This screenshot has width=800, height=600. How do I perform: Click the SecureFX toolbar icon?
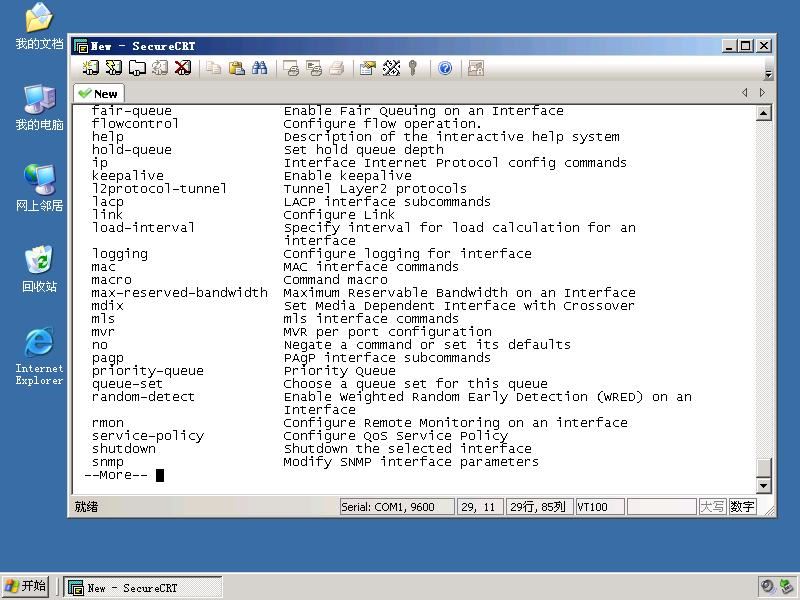pos(476,68)
